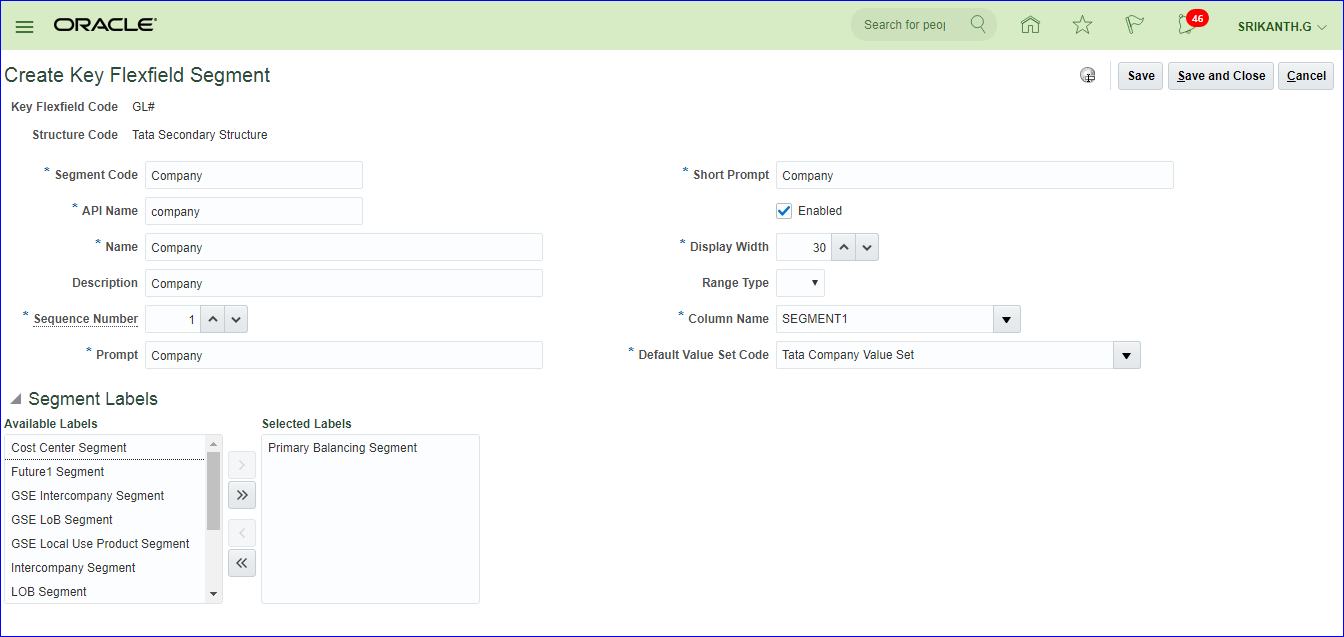Viewport: 1344px width, 637px height.
Task: Open the Watchlist flag icon
Action: pyautogui.click(x=1134, y=25)
